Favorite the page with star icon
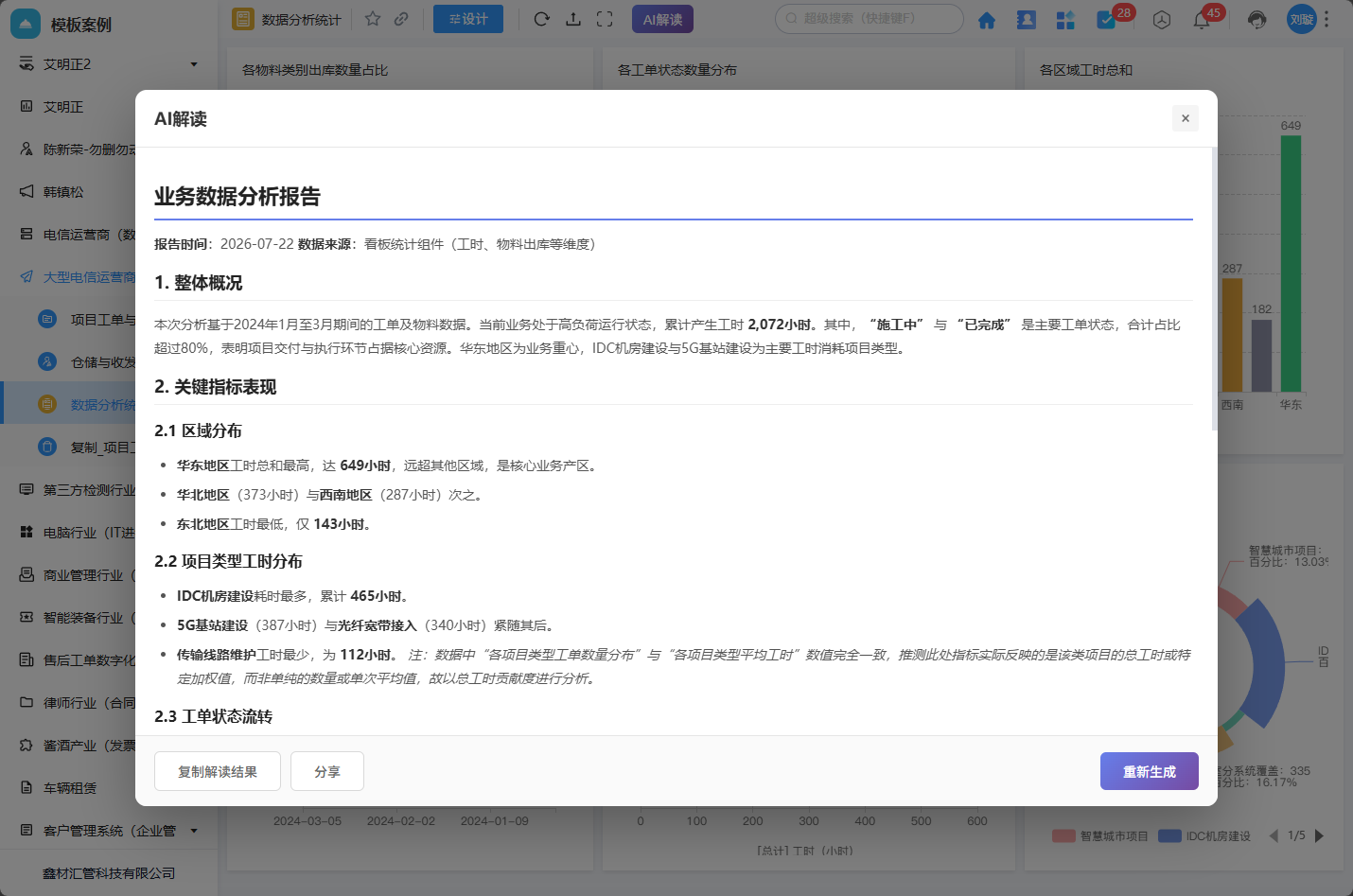1353x896 pixels. pyautogui.click(x=373, y=19)
